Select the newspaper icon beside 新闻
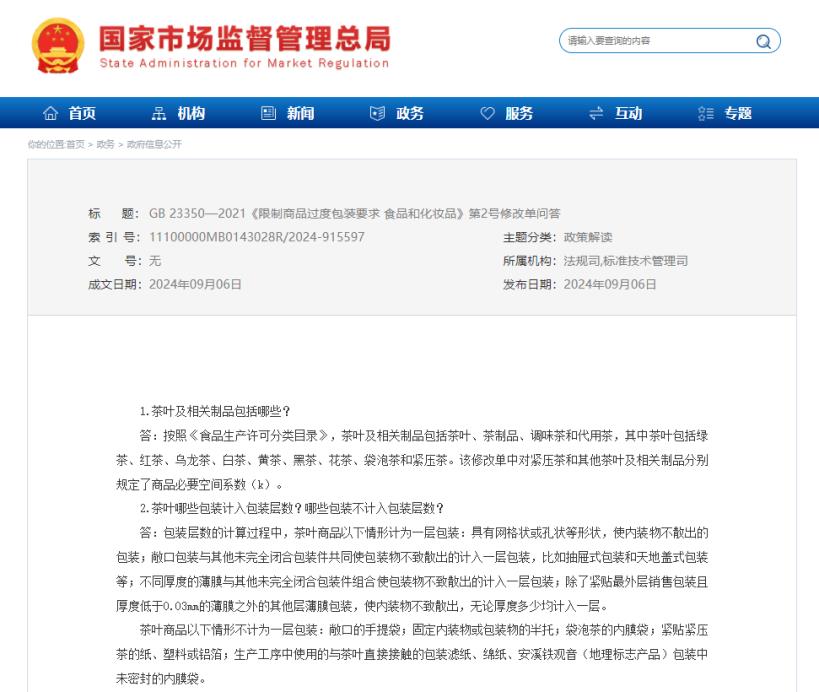Image resolution: width=819 pixels, height=692 pixels. tap(268, 114)
